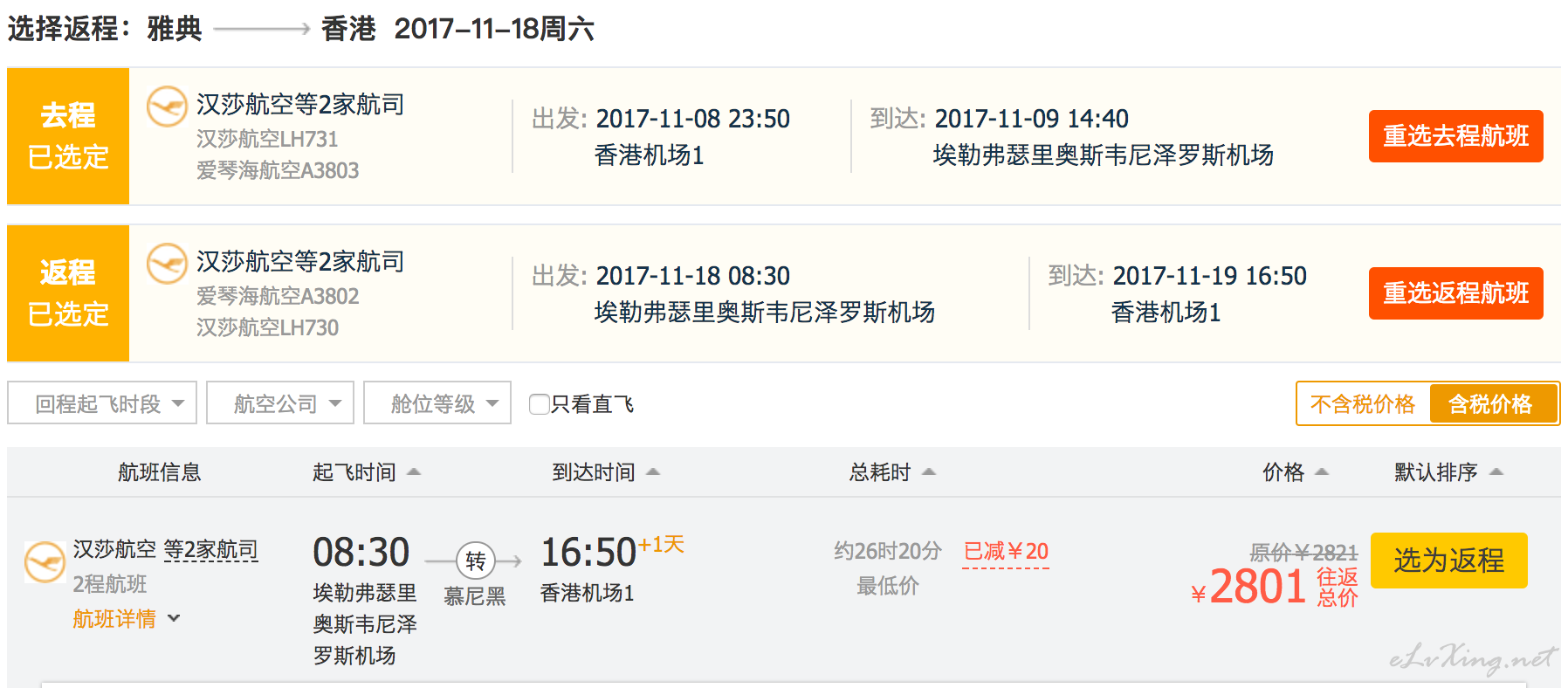The width and height of the screenshot is (1568, 688).
Task: Expand 航班详情 flight details
Action: (127, 619)
